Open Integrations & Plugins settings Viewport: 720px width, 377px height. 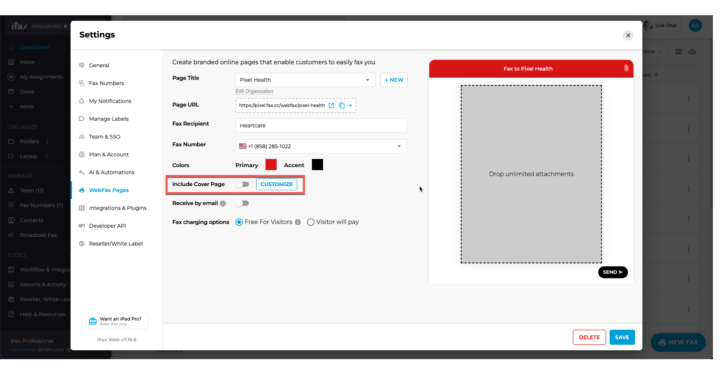pyautogui.click(x=117, y=208)
